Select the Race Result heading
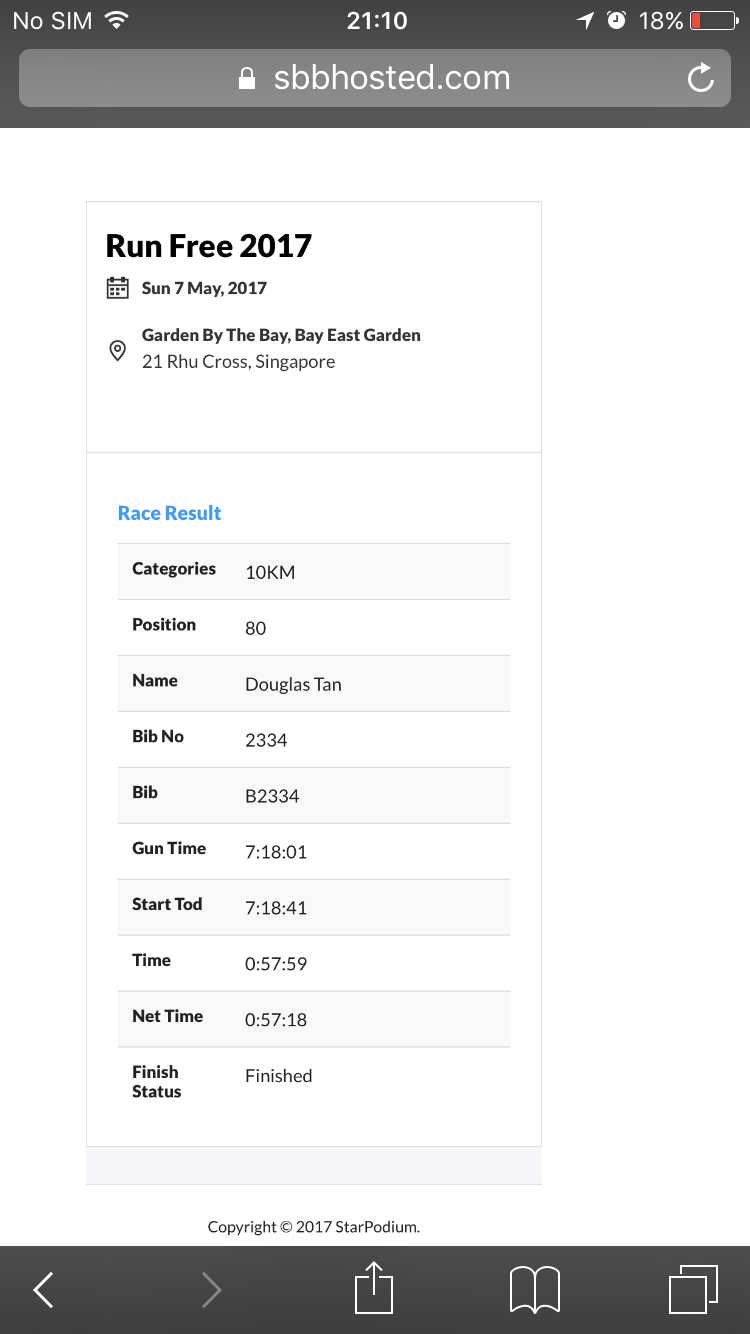Viewport: 750px width, 1334px height. [x=169, y=513]
